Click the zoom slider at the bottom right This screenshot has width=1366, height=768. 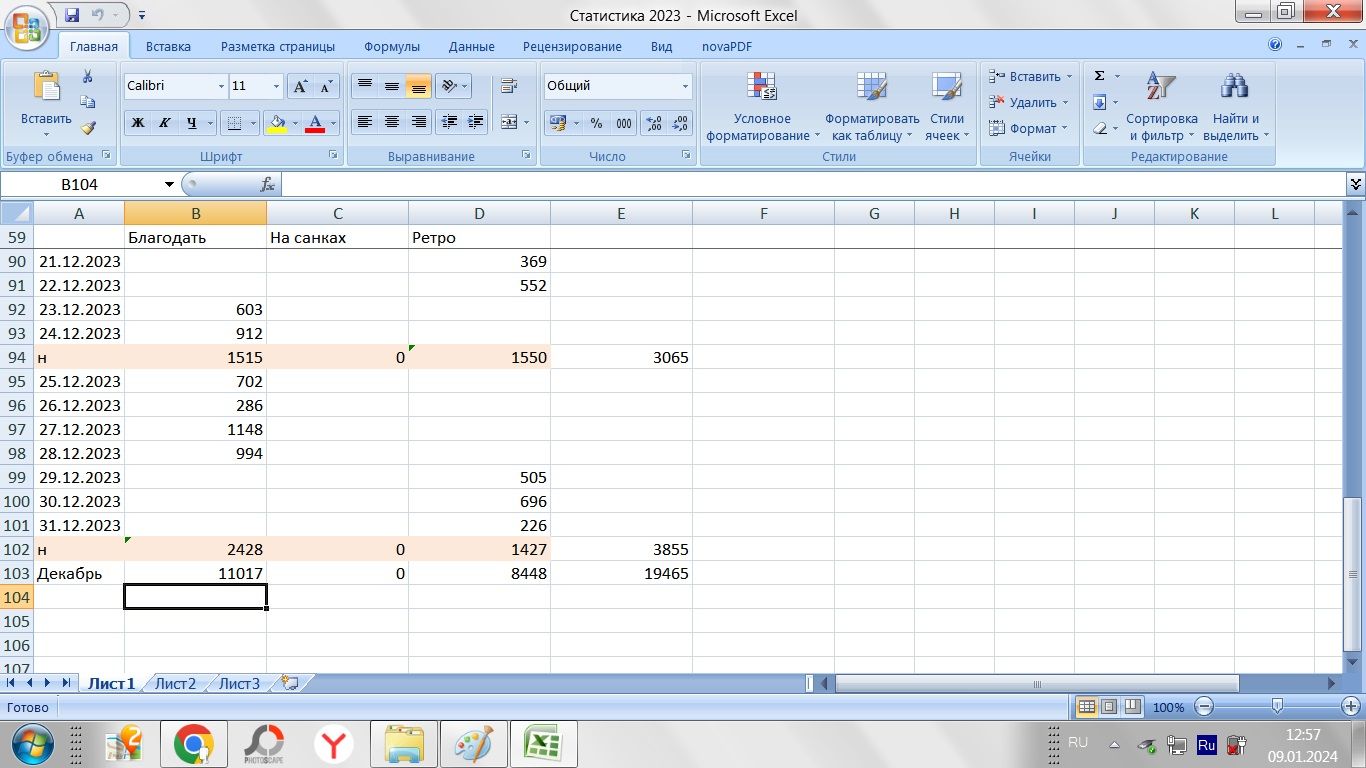[x=1277, y=707]
